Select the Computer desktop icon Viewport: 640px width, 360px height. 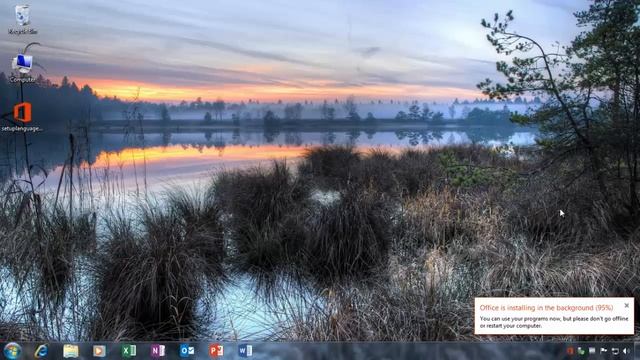click(22, 67)
